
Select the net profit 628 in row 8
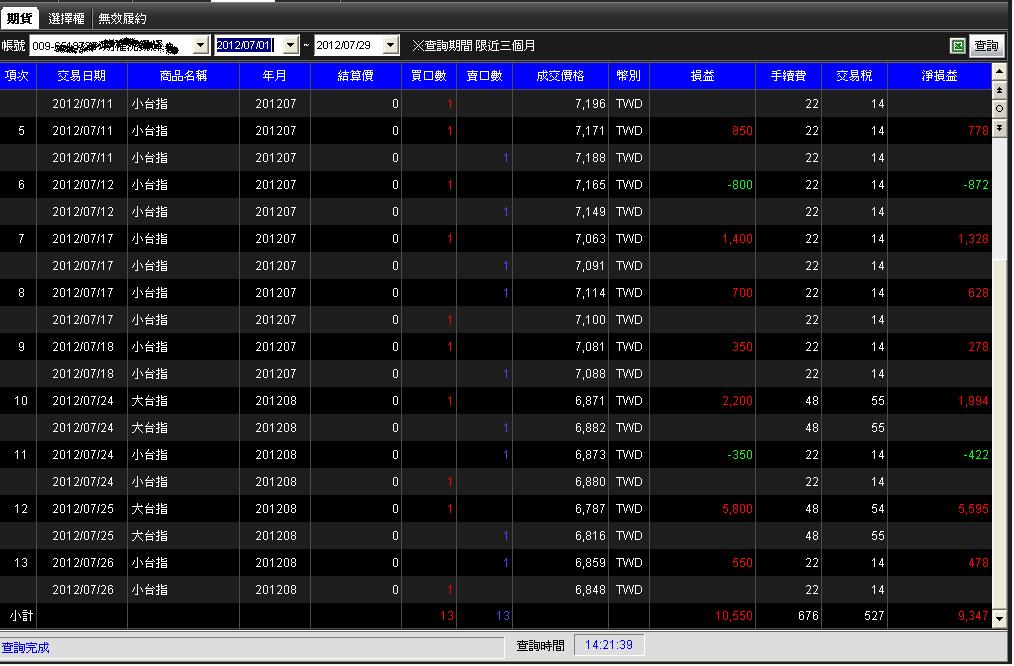978,293
